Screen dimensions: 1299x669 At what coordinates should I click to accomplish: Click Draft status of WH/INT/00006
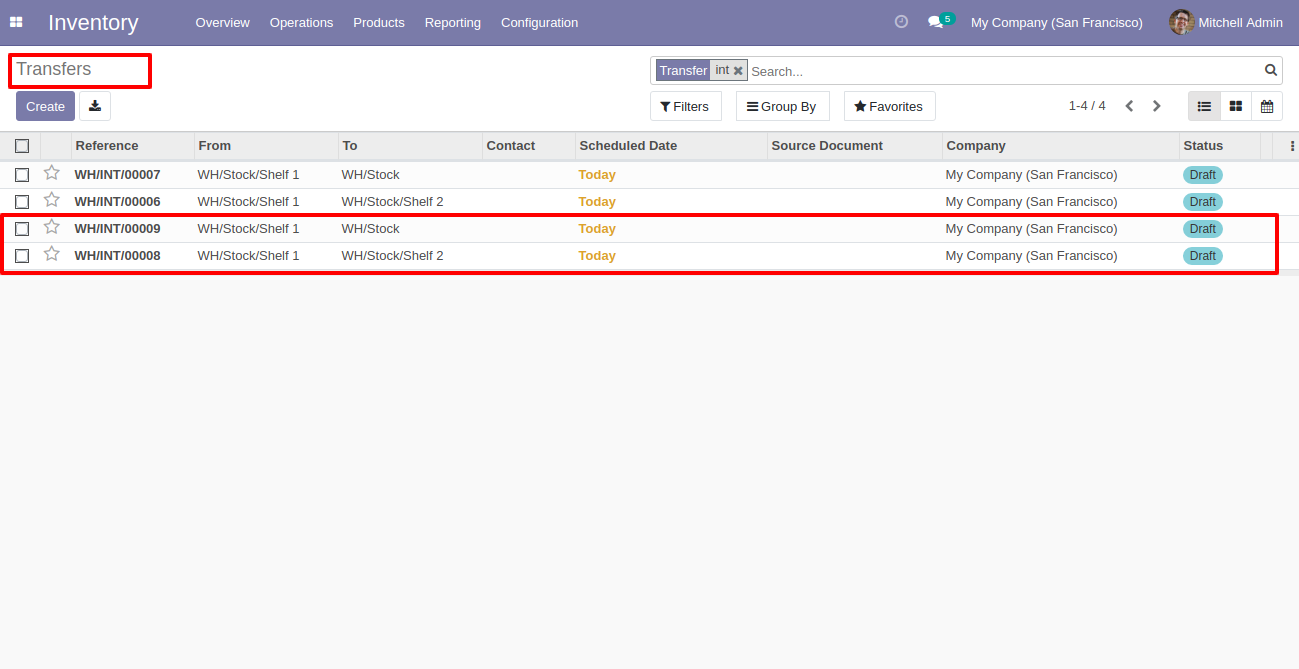1202,202
